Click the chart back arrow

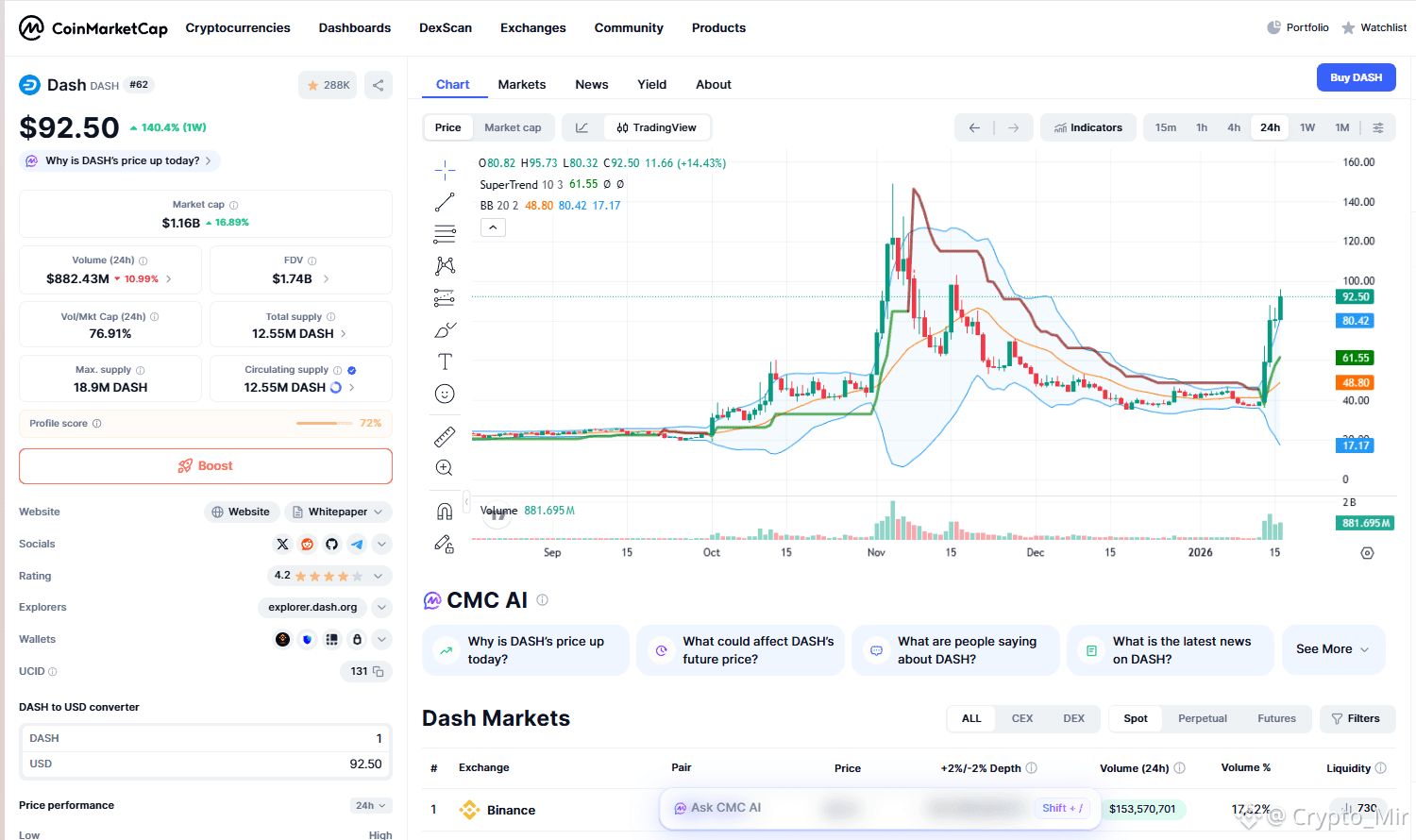[974, 127]
